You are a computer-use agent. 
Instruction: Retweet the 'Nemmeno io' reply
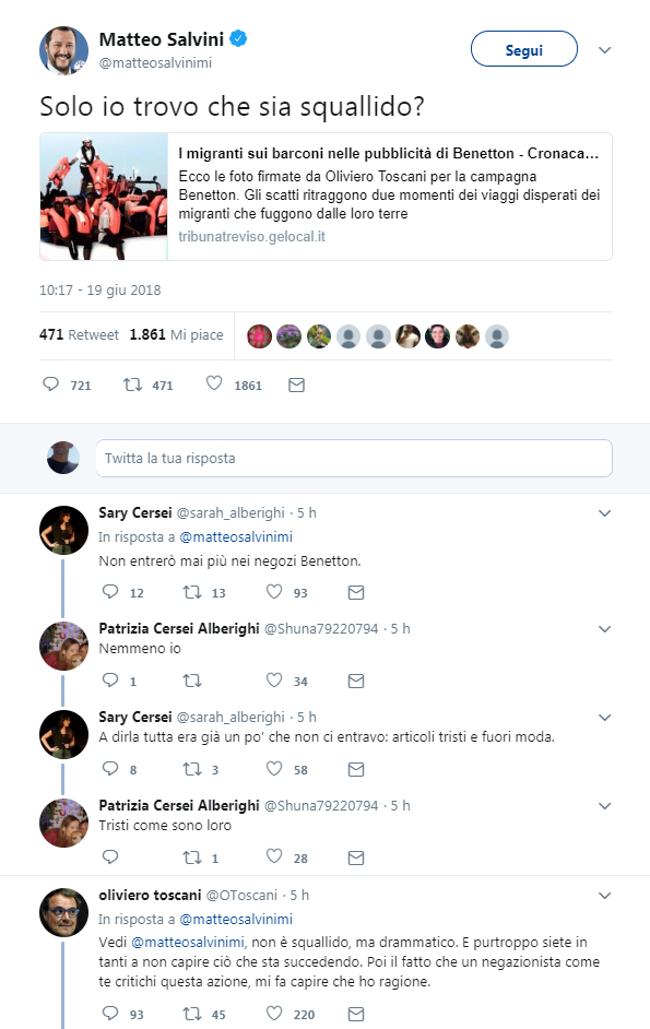pos(192,680)
